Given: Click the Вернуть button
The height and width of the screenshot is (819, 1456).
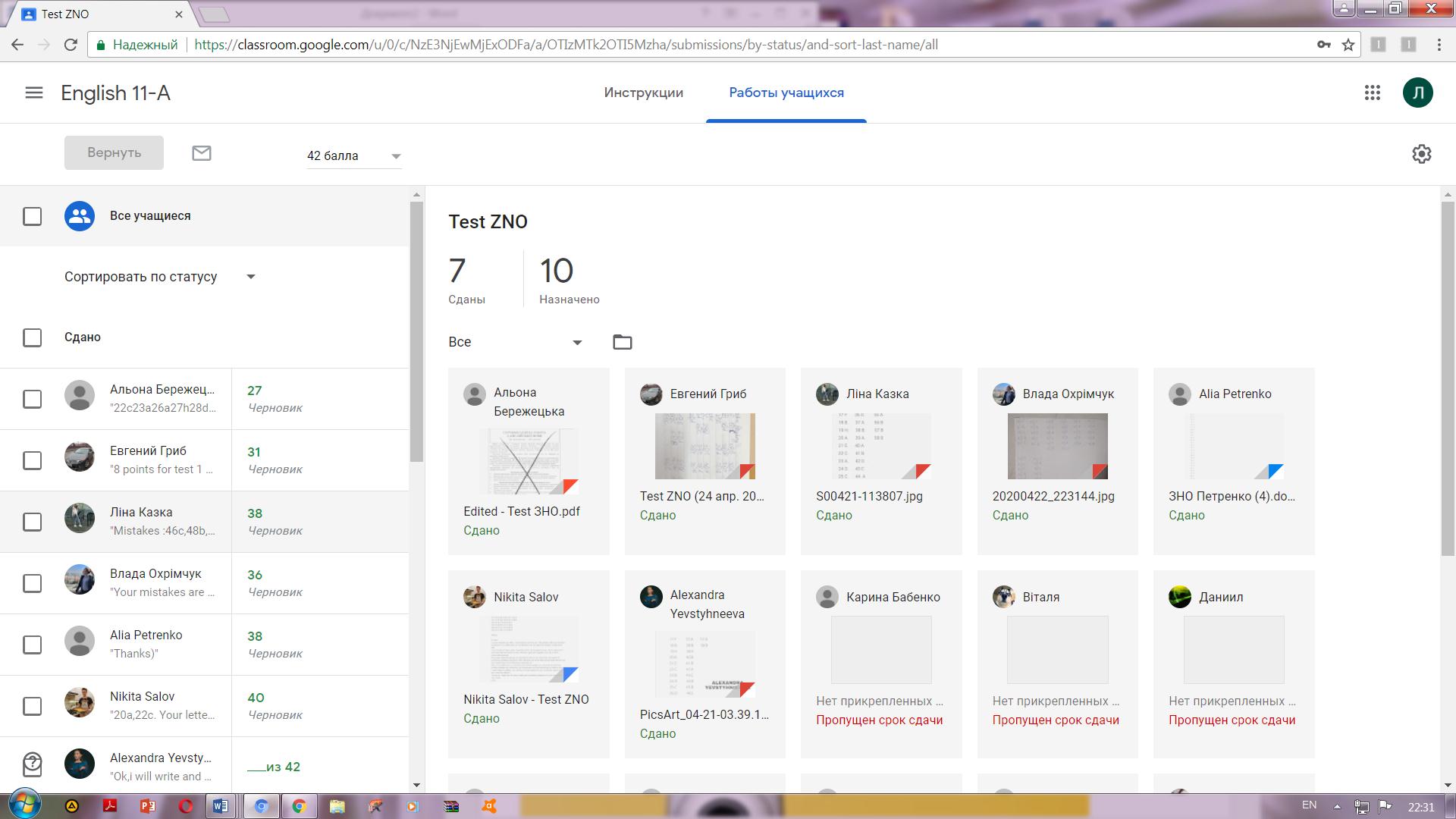Looking at the screenshot, I should [114, 152].
